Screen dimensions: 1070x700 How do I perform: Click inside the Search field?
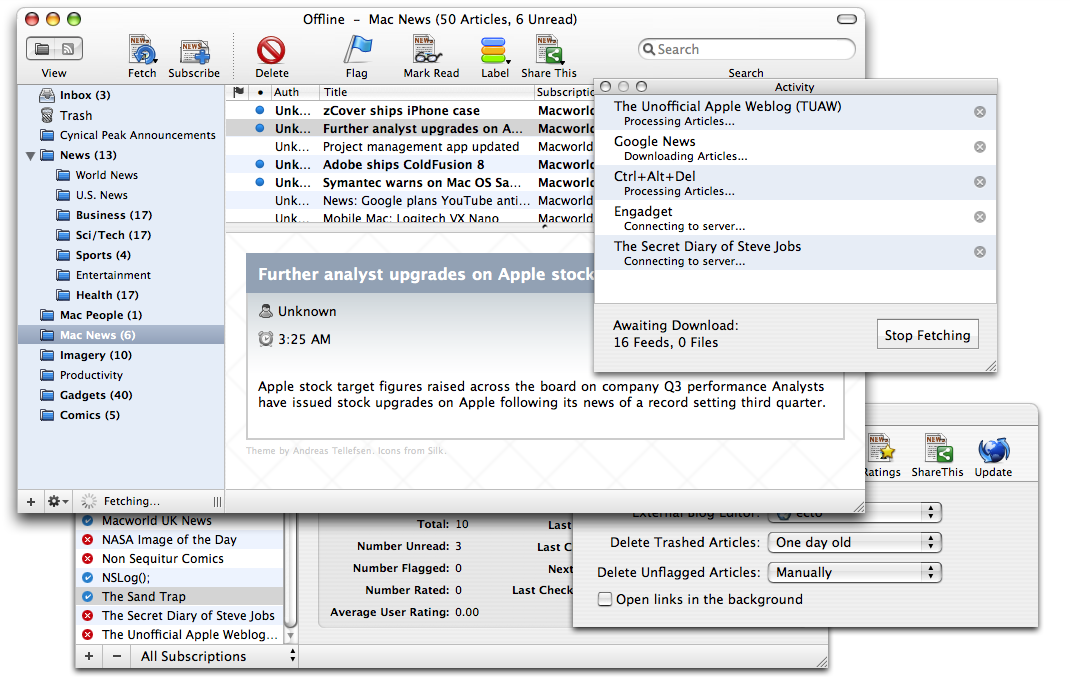coord(747,49)
